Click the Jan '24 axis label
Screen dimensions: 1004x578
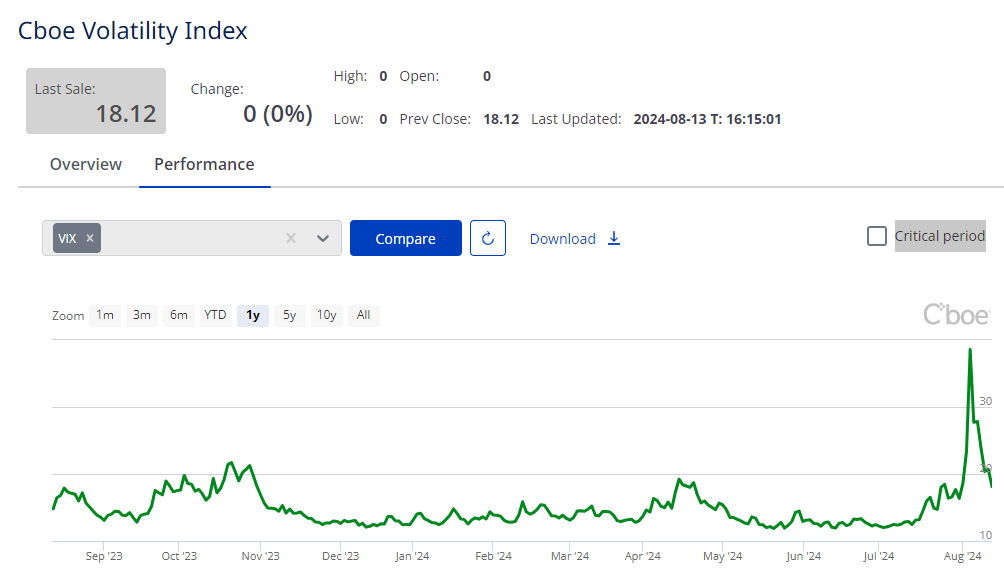coord(412,556)
